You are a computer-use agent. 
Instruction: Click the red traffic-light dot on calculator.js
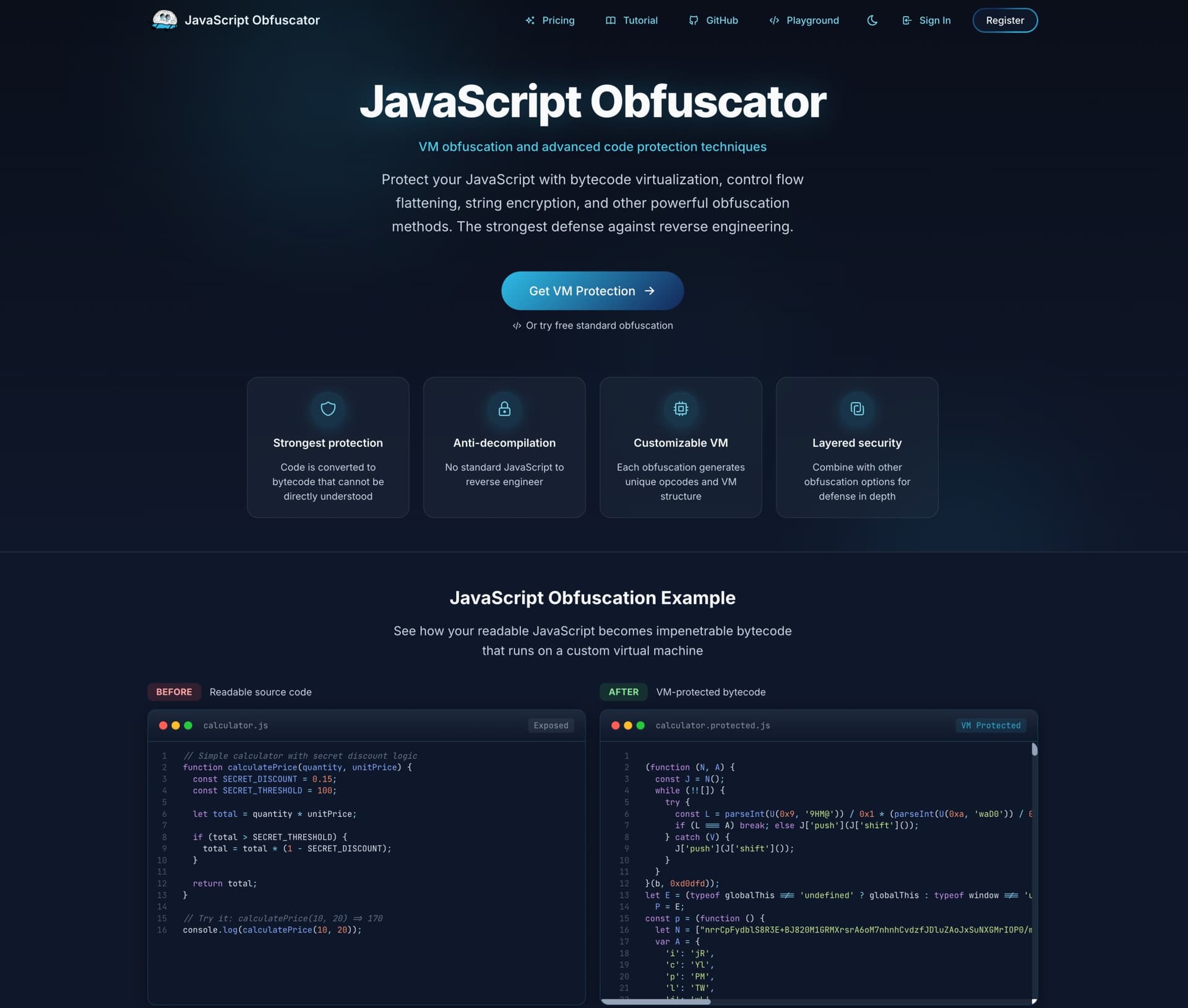[x=163, y=725]
